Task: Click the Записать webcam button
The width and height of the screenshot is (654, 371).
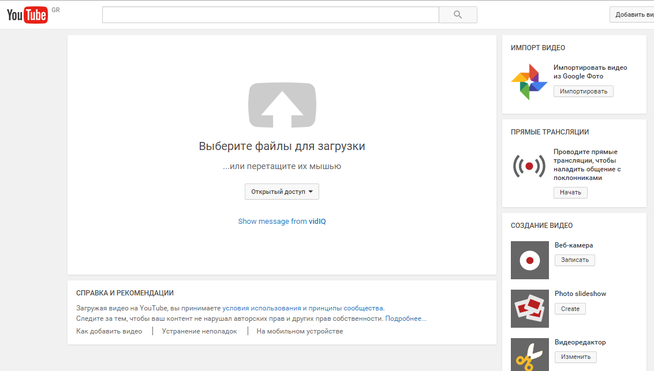Action: tap(575, 260)
